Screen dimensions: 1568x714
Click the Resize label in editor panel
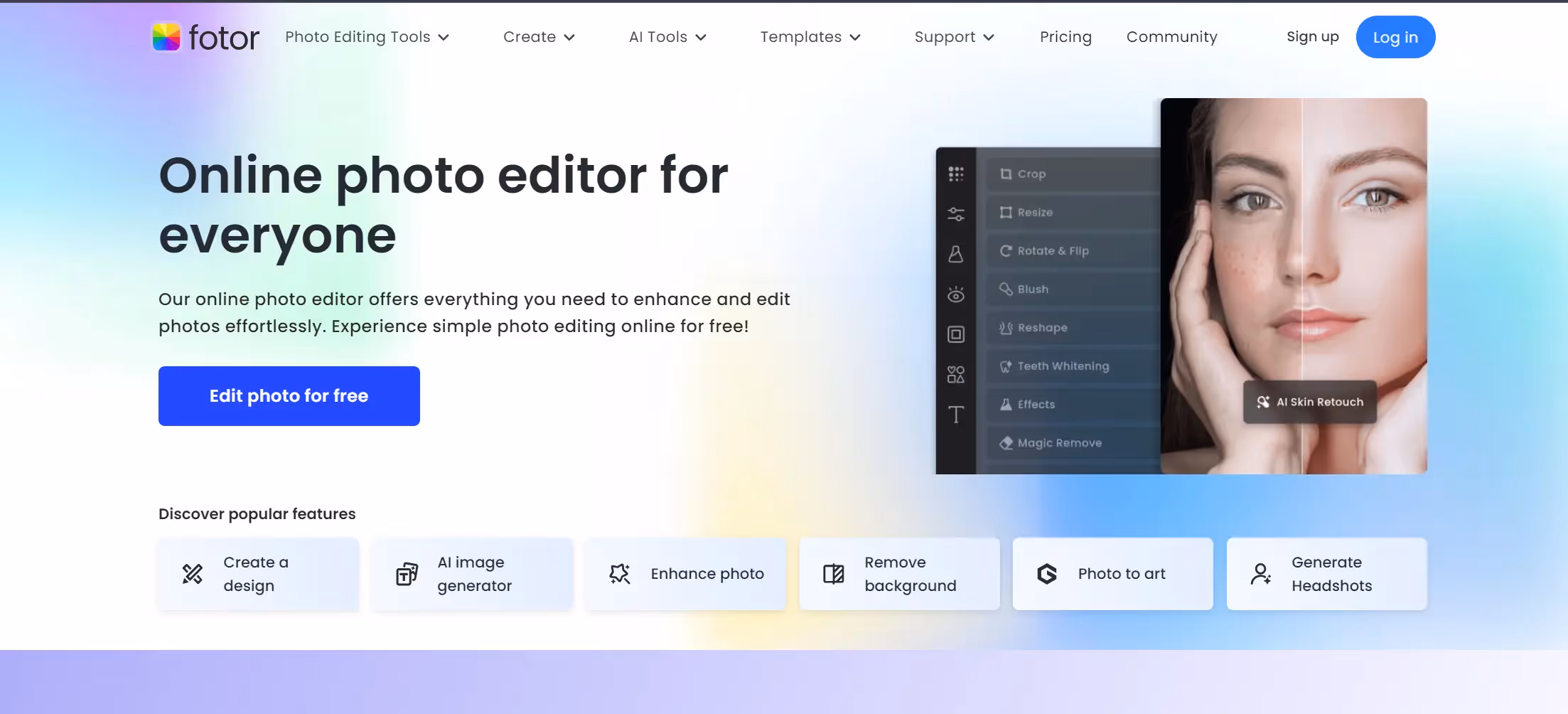tap(1035, 213)
